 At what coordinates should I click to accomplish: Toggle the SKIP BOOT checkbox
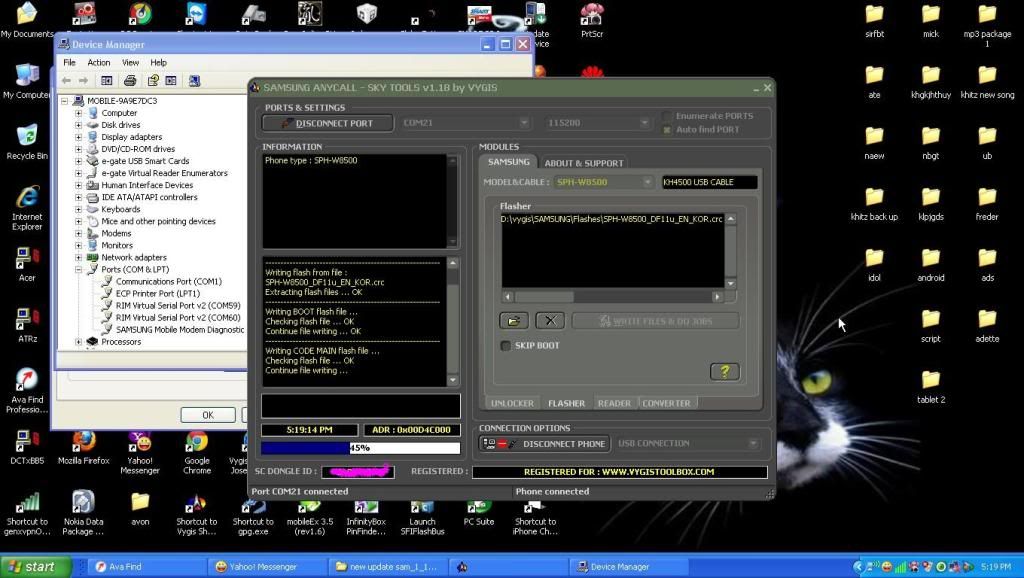(x=505, y=345)
